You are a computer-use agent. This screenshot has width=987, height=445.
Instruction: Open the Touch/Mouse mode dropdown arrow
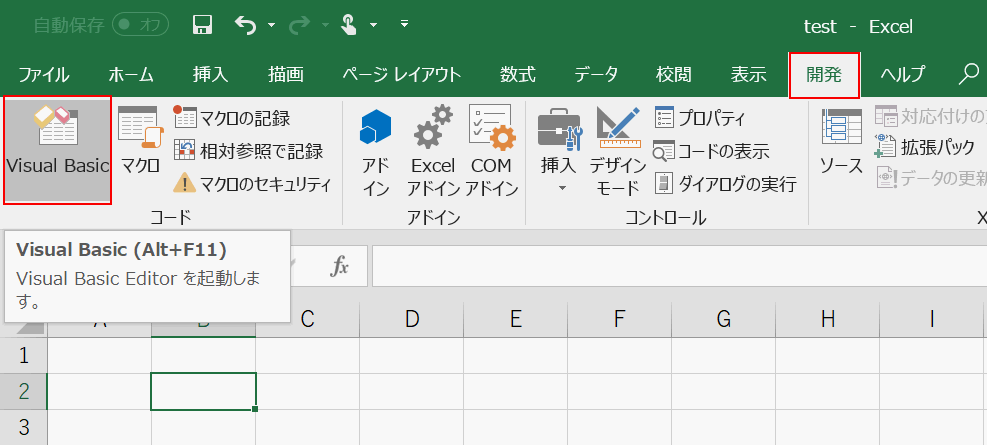(373, 25)
